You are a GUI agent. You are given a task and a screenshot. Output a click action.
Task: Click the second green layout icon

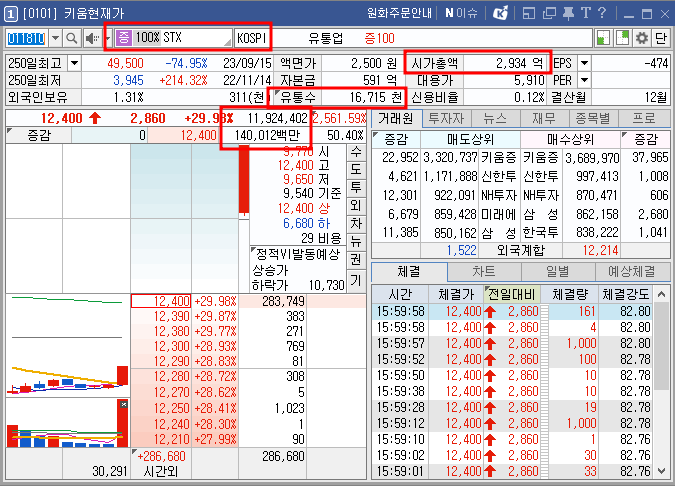click(622, 38)
